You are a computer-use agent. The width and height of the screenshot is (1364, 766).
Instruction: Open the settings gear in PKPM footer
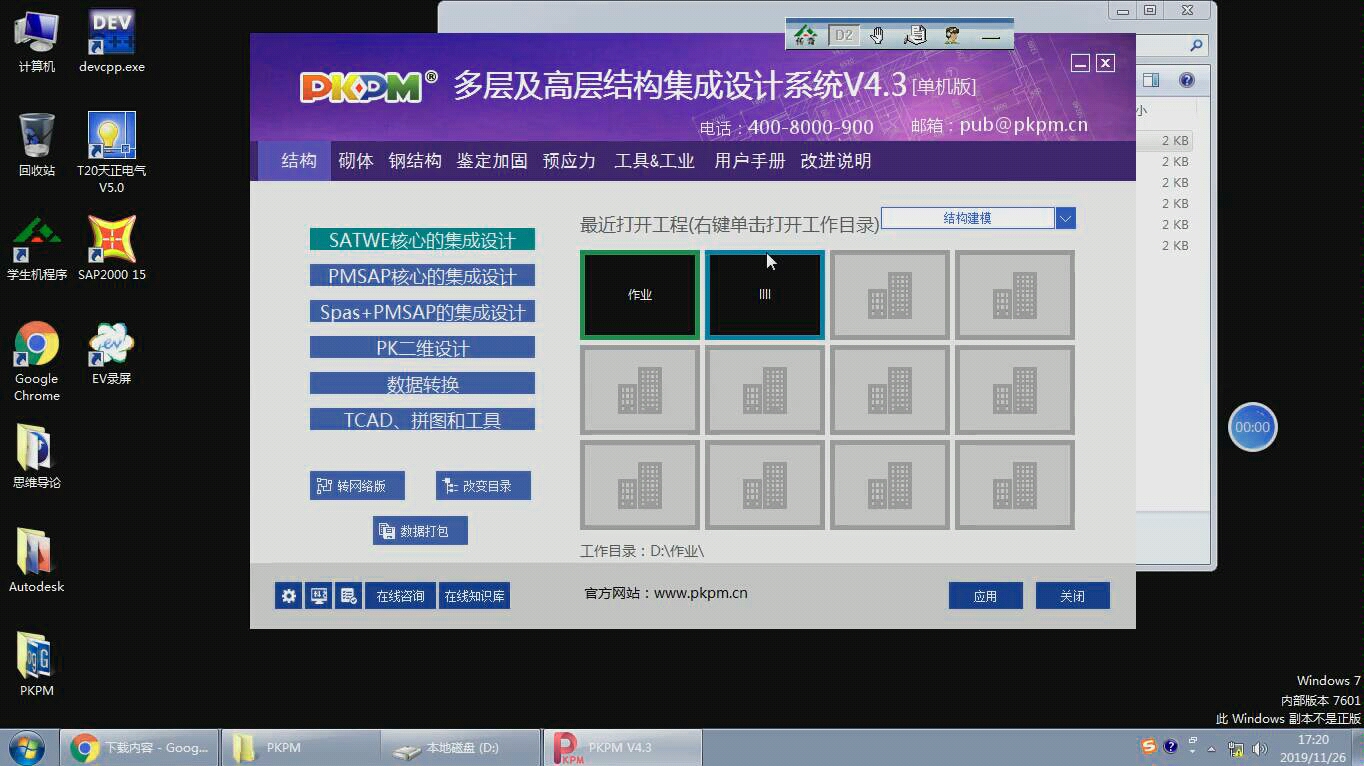point(289,596)
